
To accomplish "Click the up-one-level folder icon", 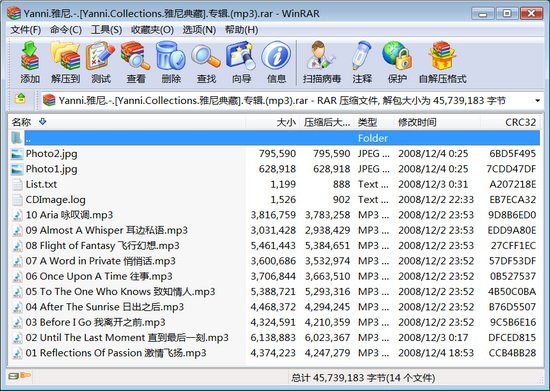I will (20, 99).
